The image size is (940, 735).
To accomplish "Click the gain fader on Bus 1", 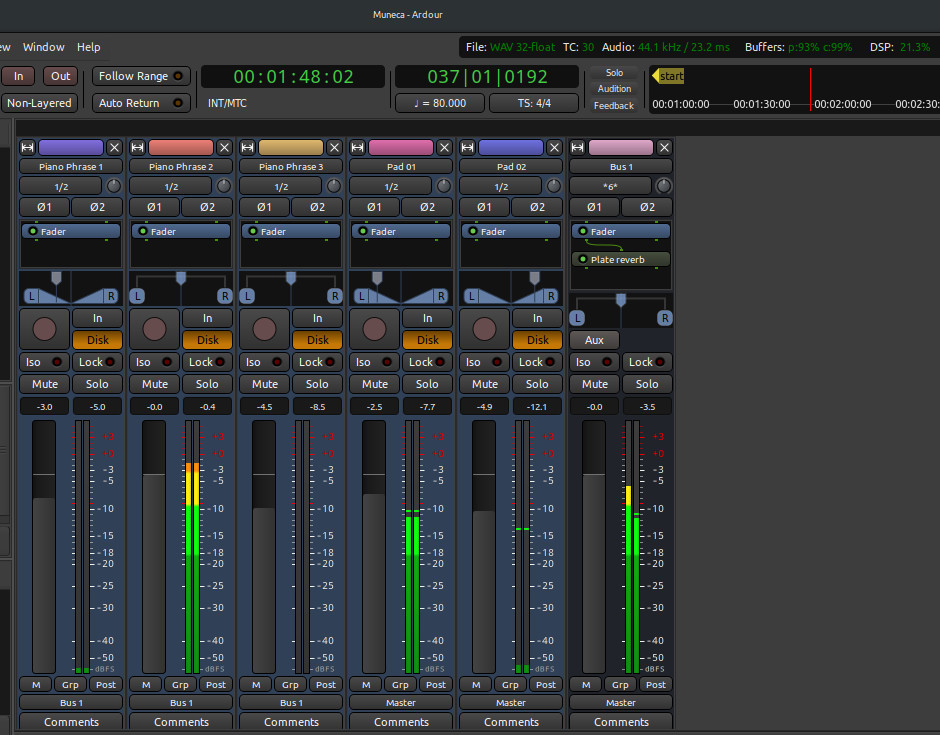I will pos(594,547).
